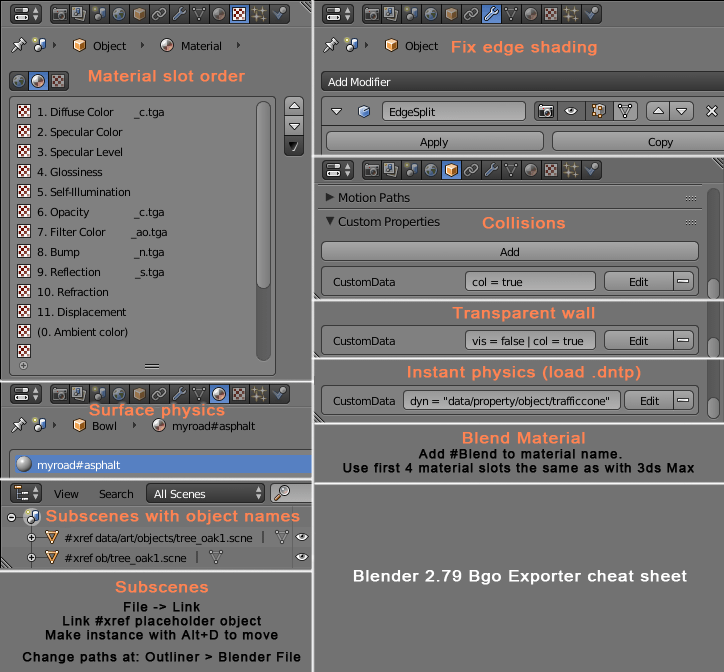Toggle EdgeSplit edit mode display
The image size is (724, 672).
(598, 111)
